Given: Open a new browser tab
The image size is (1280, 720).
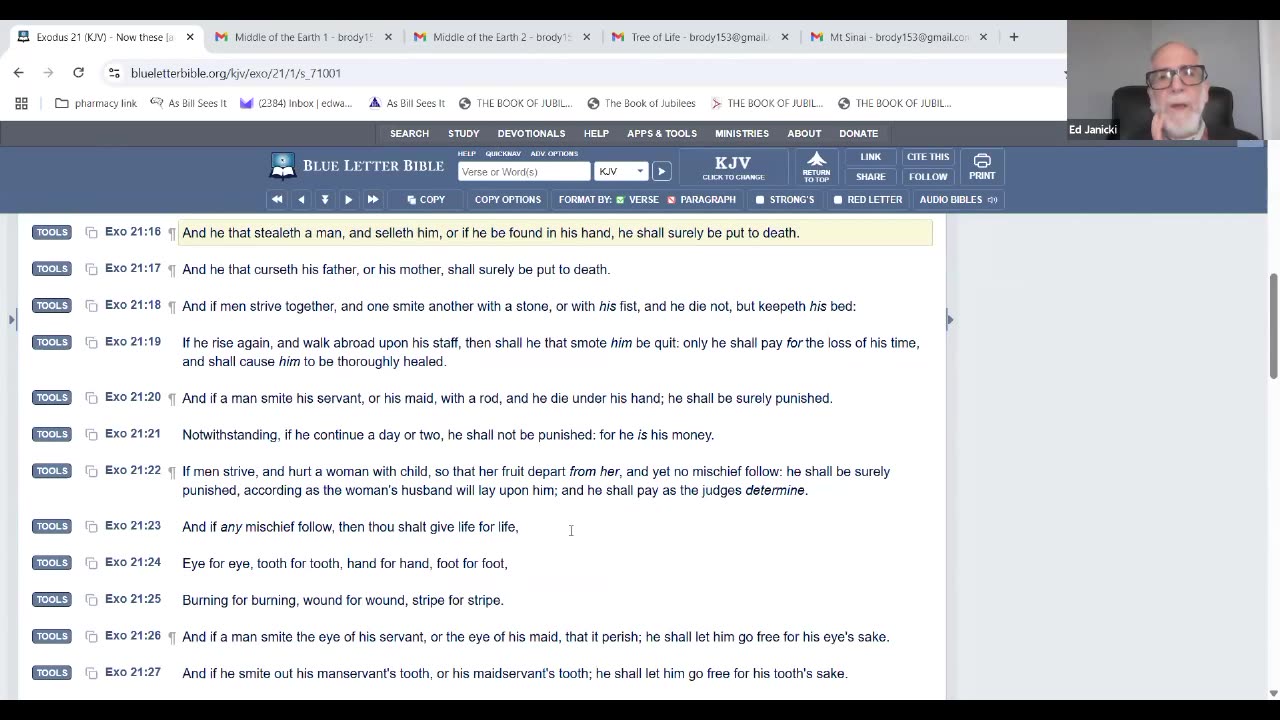Looking at the screenshot, I should 1013,37.
